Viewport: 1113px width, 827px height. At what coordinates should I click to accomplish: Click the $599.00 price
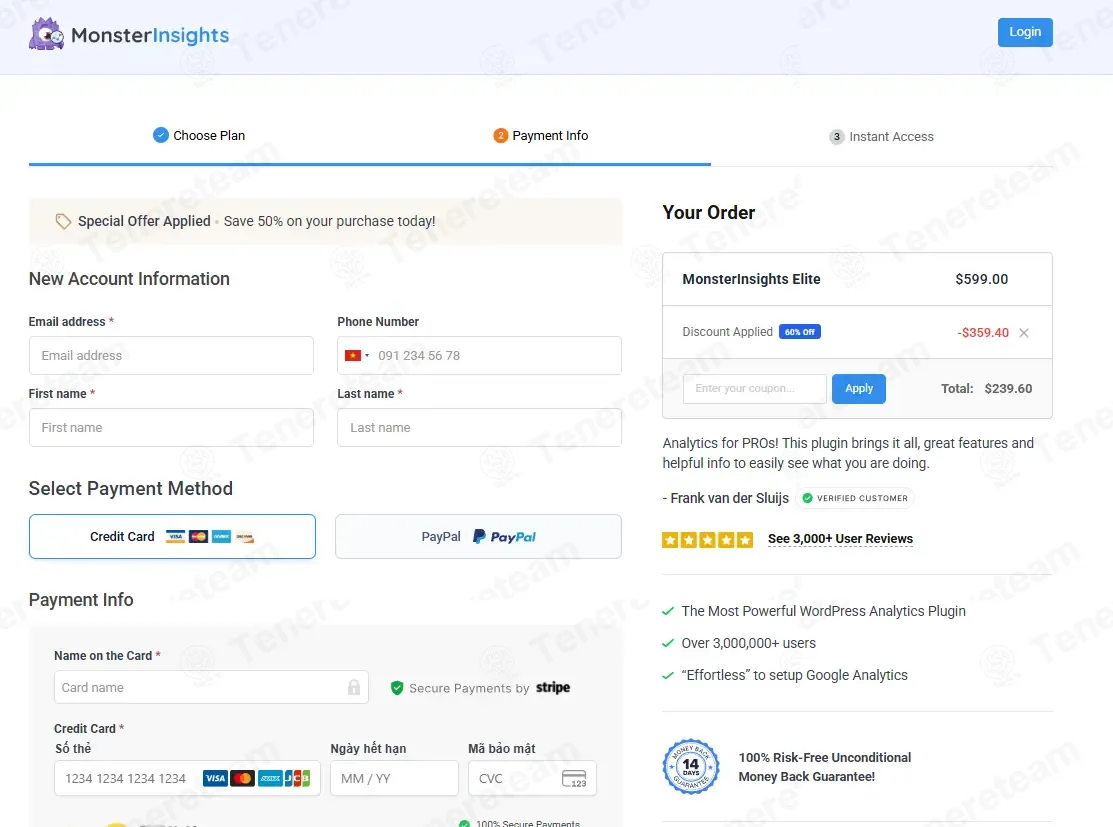[981, 279]
